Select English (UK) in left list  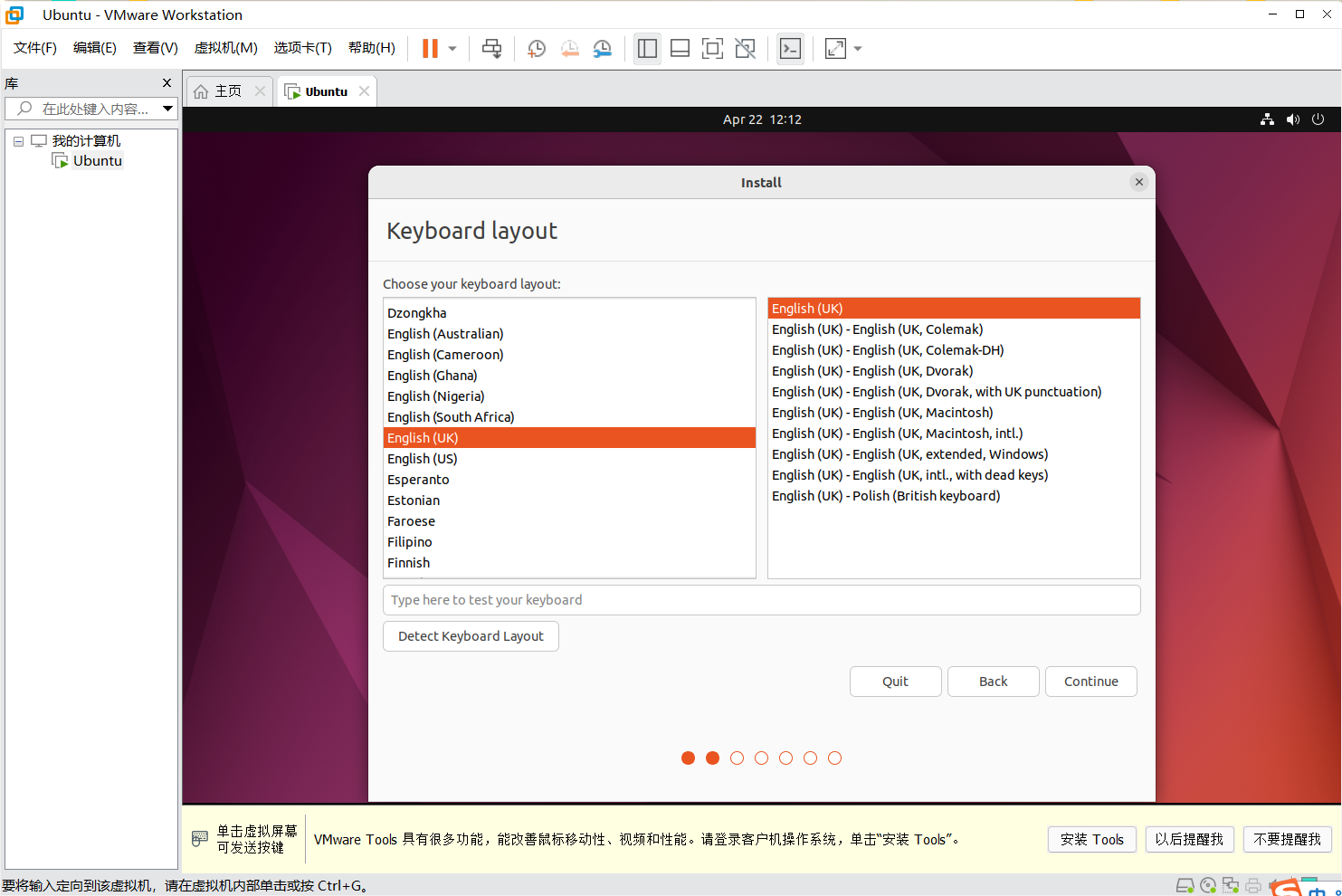pos(569,438)
